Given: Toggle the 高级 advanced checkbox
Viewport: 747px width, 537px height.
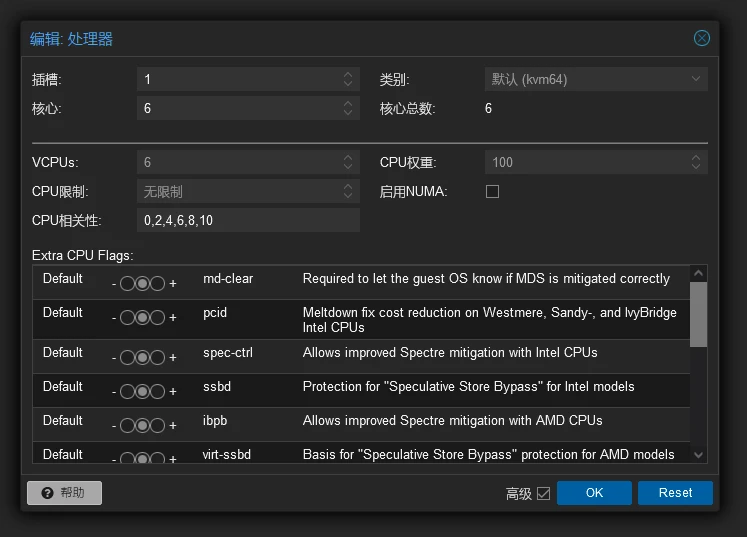Looking at the screenshot, I should pos(543,493).
